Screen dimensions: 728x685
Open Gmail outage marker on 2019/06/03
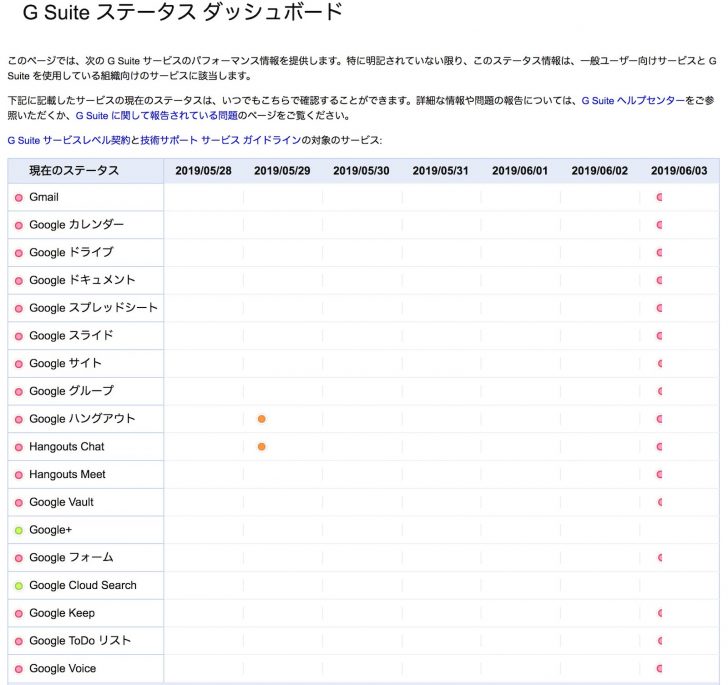point(659,197)
